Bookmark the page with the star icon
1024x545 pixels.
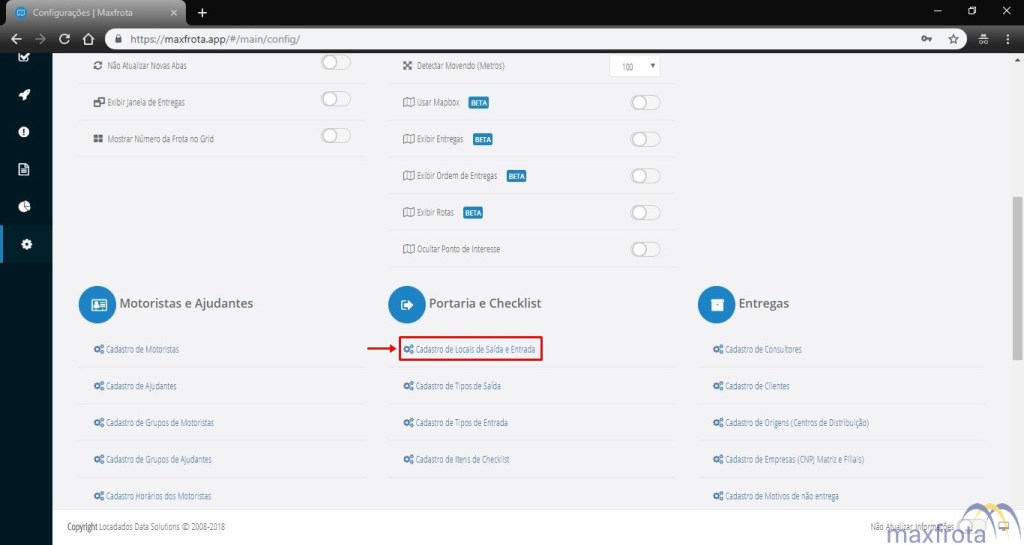[x=953, y=39]
